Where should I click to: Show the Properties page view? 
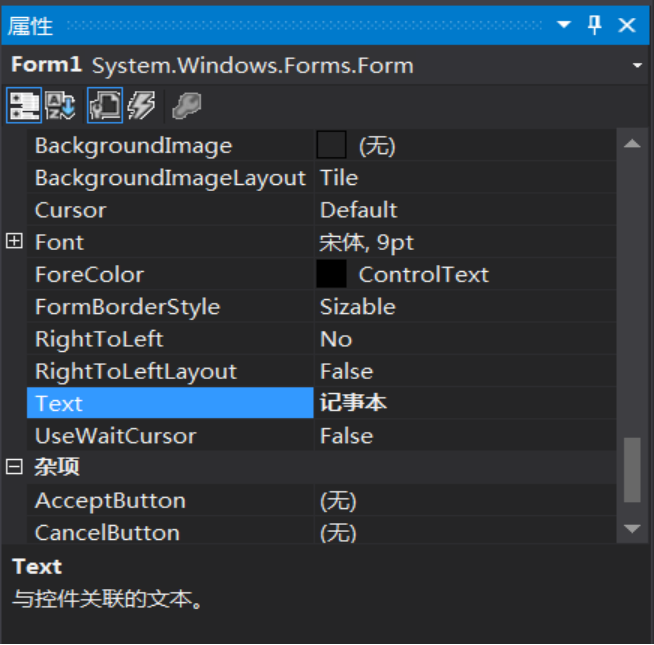[x=104, y=106]
